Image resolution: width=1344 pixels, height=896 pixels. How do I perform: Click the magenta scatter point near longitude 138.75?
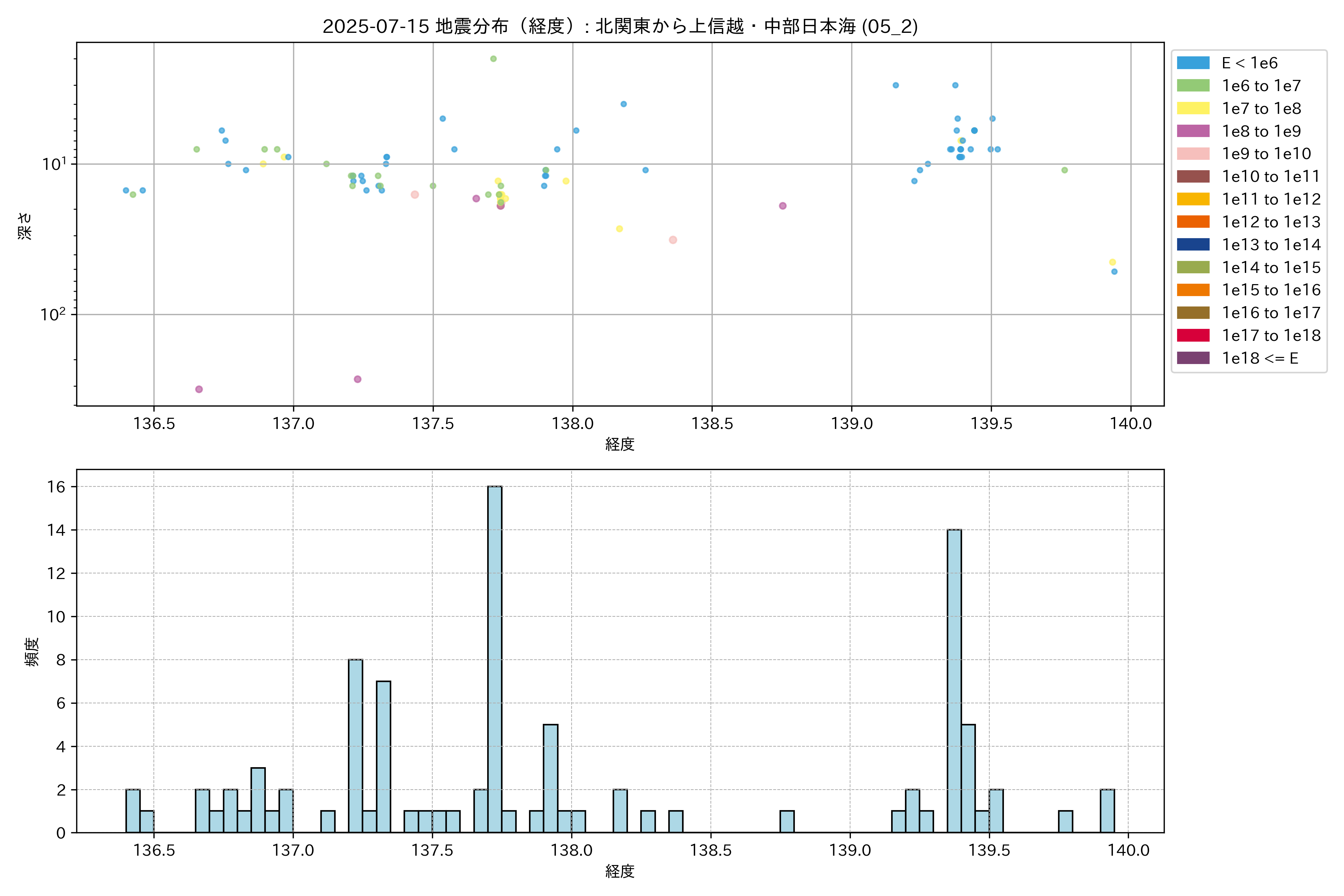click(782, 206)
